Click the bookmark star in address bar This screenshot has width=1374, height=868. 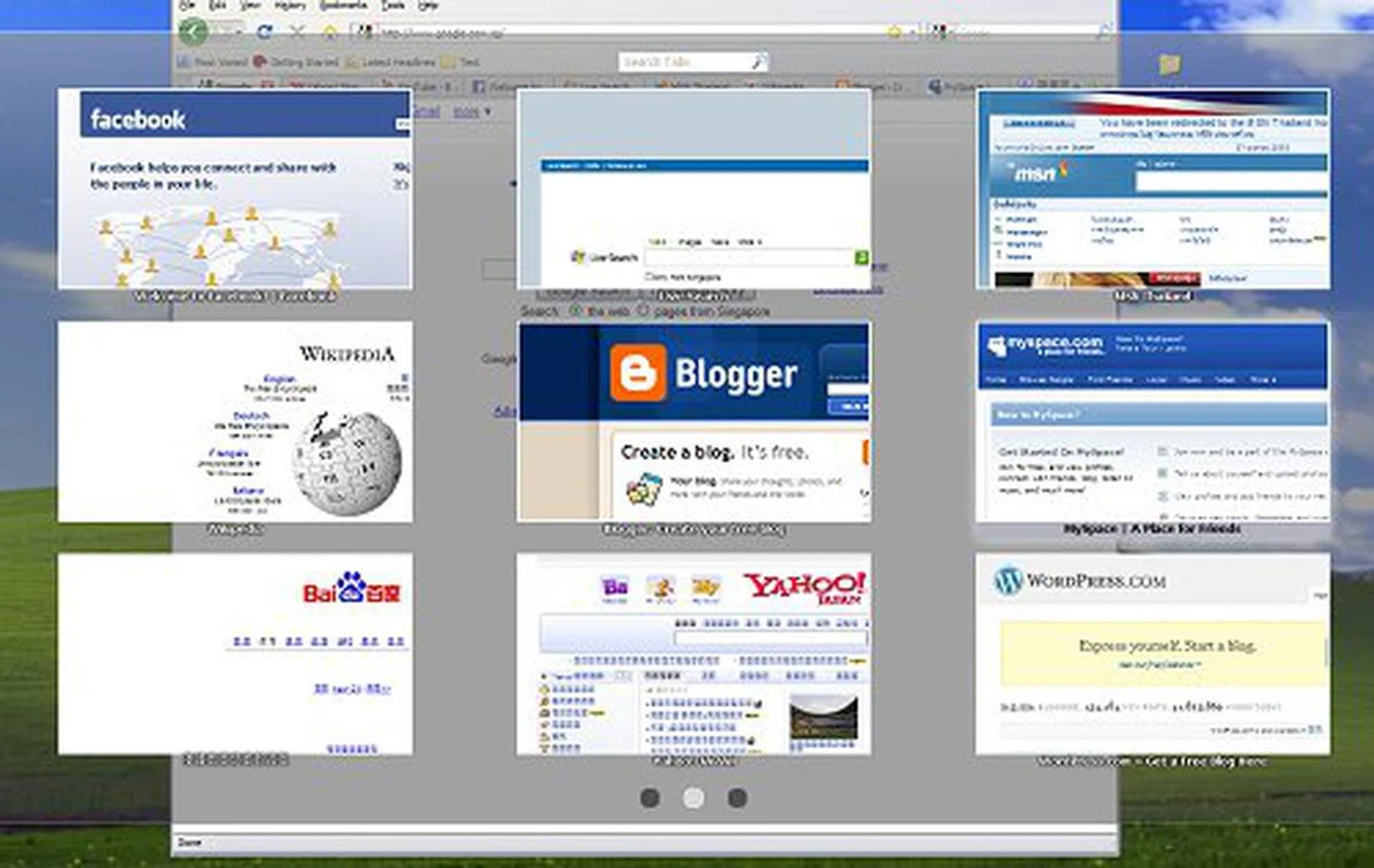pos(895,31)
